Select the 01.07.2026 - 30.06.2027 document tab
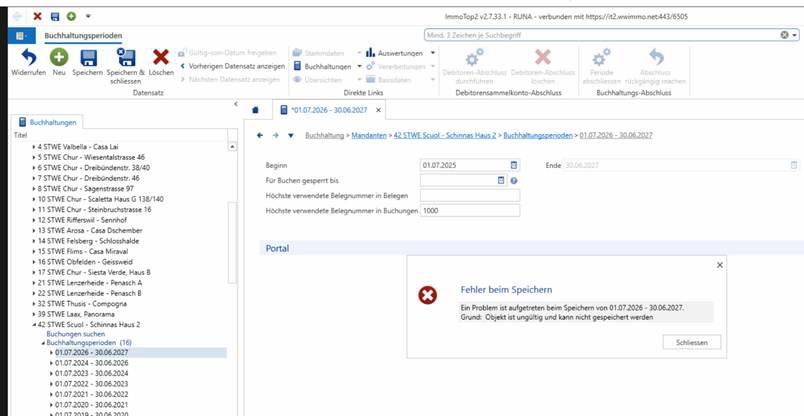This screenshot has height=416, width=804. (328, 110)
